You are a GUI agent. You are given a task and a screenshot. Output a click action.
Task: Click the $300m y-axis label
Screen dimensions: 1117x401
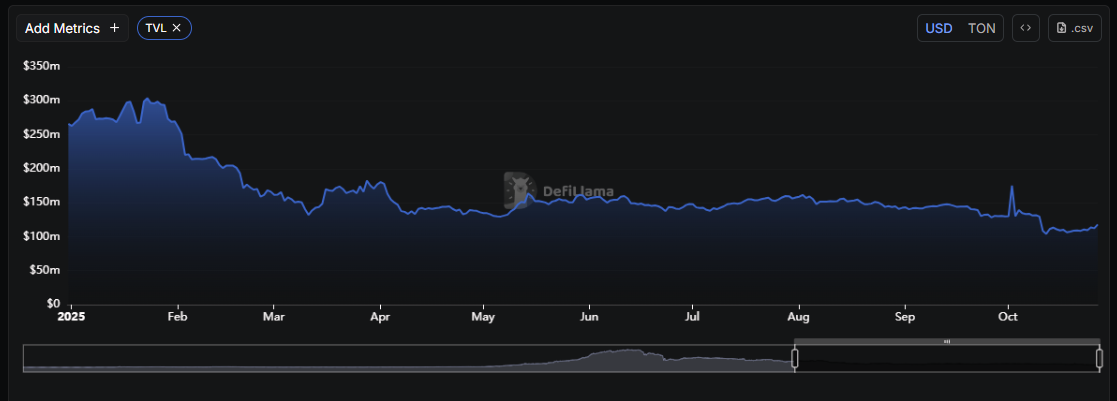(x=41, y=100)
